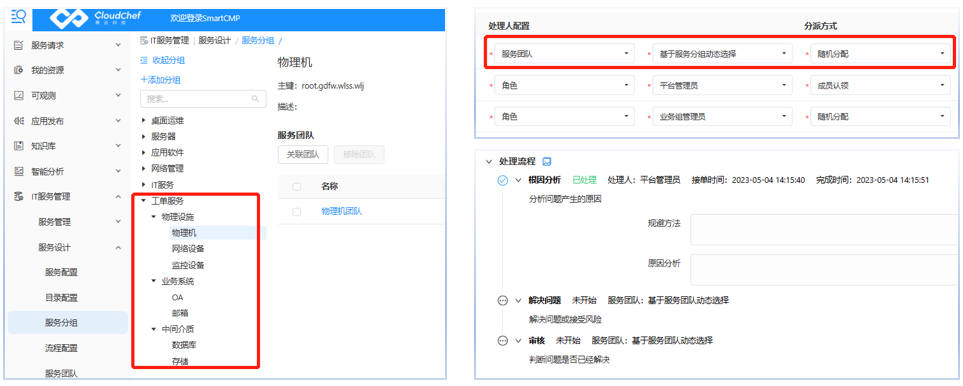Click the menu collapse icon beside the CloudChef logo
Viewport: 963px width, 386px height.
point(18,17)
